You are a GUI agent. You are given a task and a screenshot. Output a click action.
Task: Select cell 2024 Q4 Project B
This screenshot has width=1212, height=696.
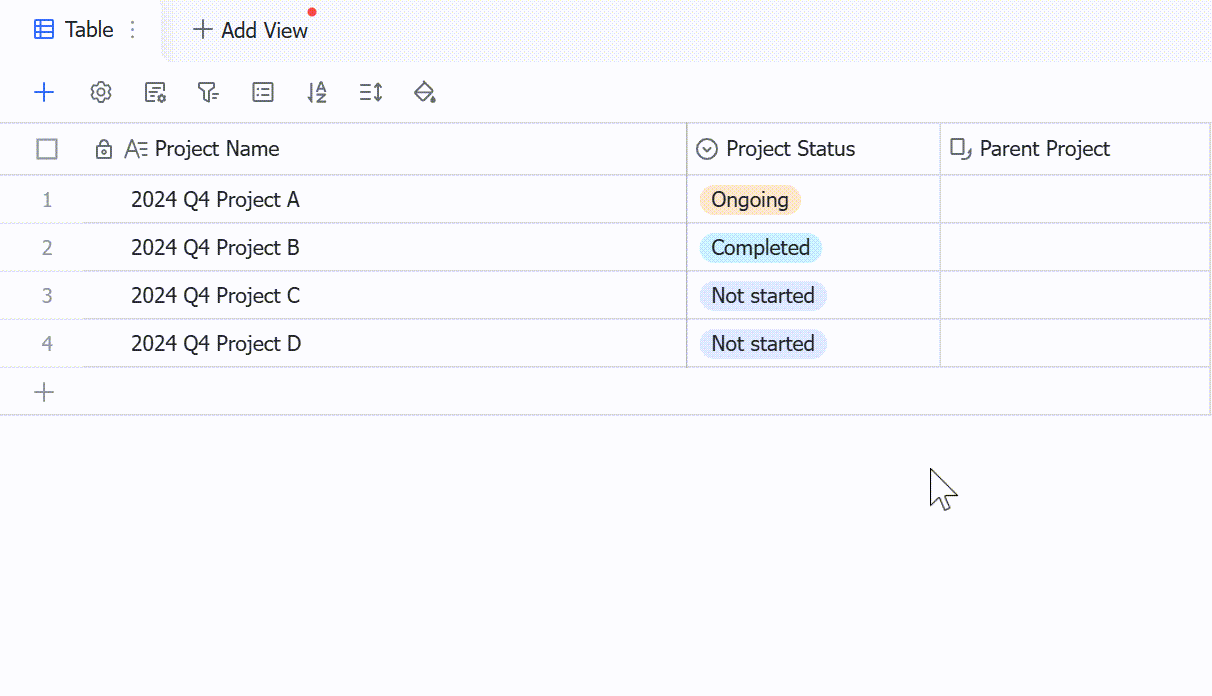pos(385,248)
